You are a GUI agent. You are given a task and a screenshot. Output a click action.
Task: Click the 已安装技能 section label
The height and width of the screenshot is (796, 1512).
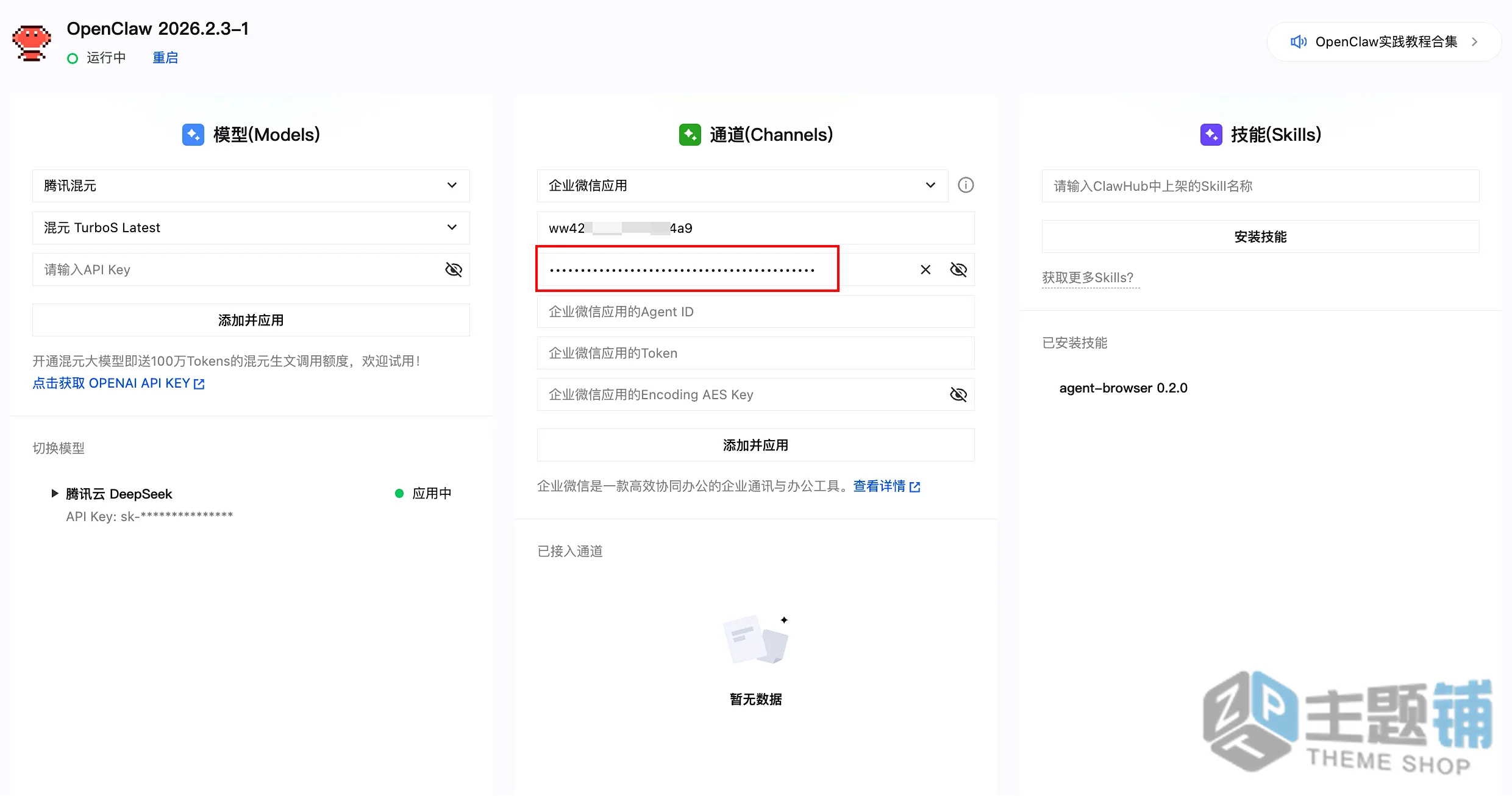pos(1075,343)
